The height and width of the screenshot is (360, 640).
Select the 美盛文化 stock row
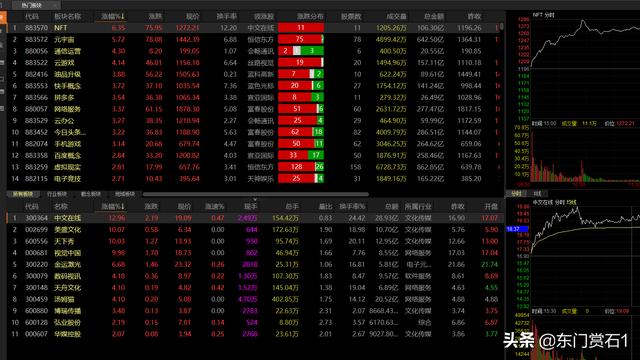pyautogui.click(x=256, y=230)
